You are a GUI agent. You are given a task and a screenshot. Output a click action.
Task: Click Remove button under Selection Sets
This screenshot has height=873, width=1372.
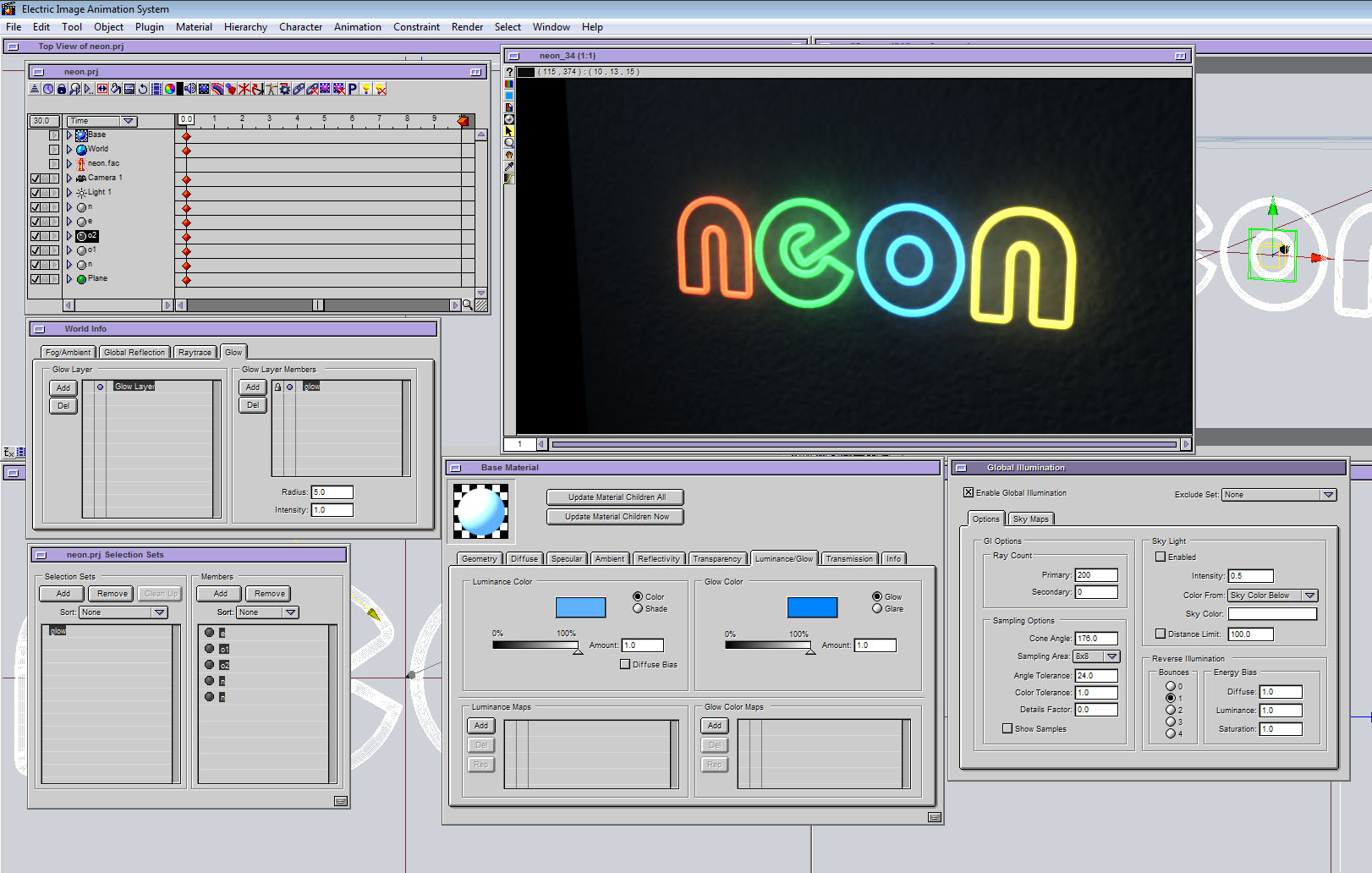(x=112, y=594)
